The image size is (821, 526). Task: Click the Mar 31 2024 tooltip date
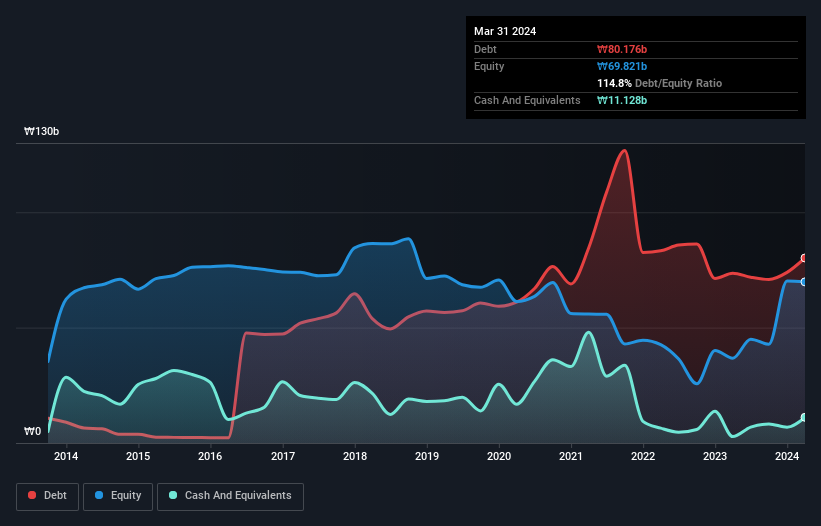click(x=505, y=31)
